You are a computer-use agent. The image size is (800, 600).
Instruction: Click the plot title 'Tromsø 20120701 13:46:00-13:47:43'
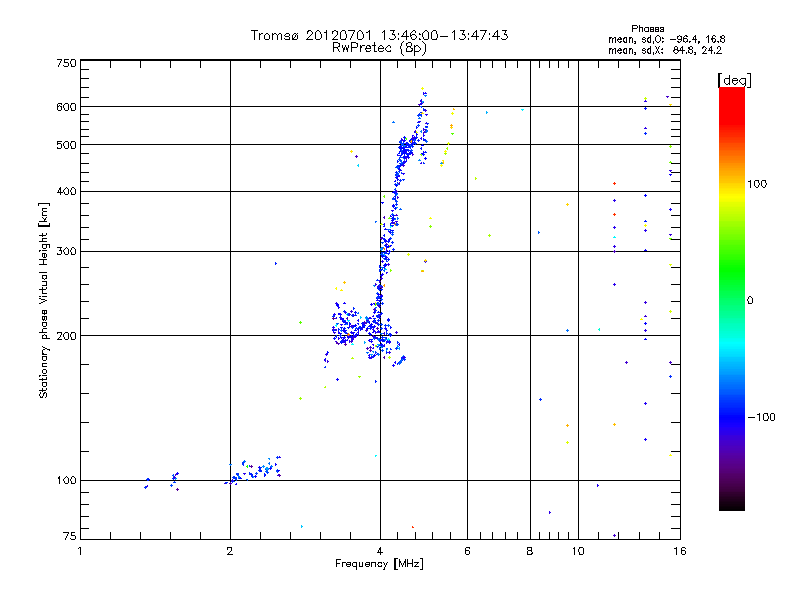point(379,35)
